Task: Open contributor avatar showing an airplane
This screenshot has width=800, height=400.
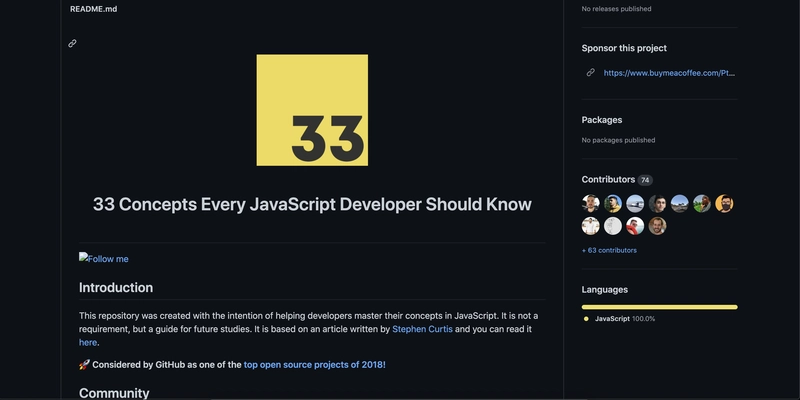Action: [635, 204]
